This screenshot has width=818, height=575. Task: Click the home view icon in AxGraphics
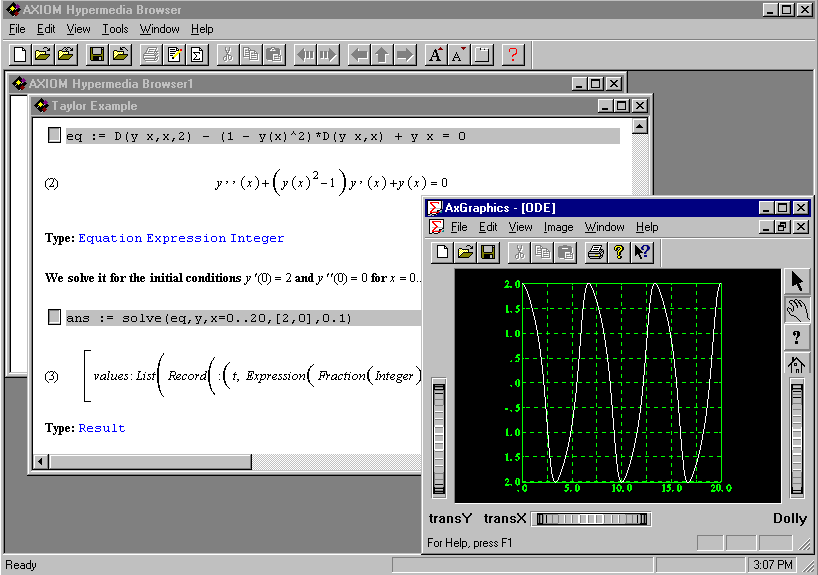[x=797, y=365]
